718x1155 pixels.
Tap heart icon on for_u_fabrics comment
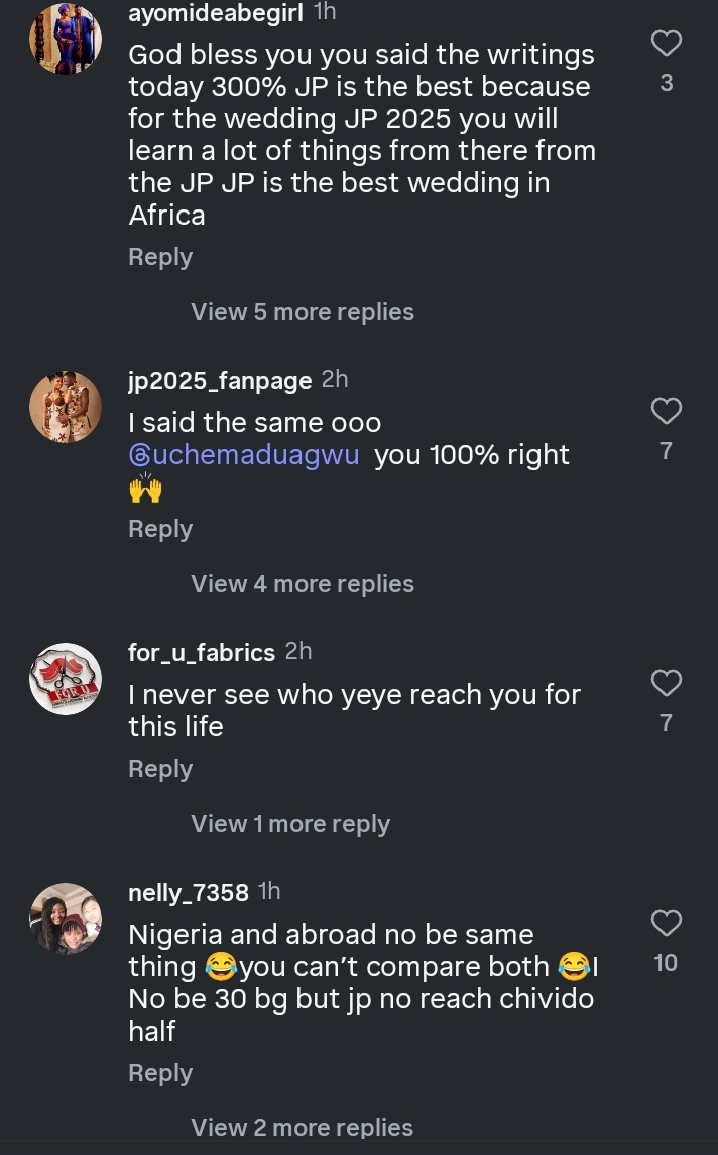click(666, 683)
